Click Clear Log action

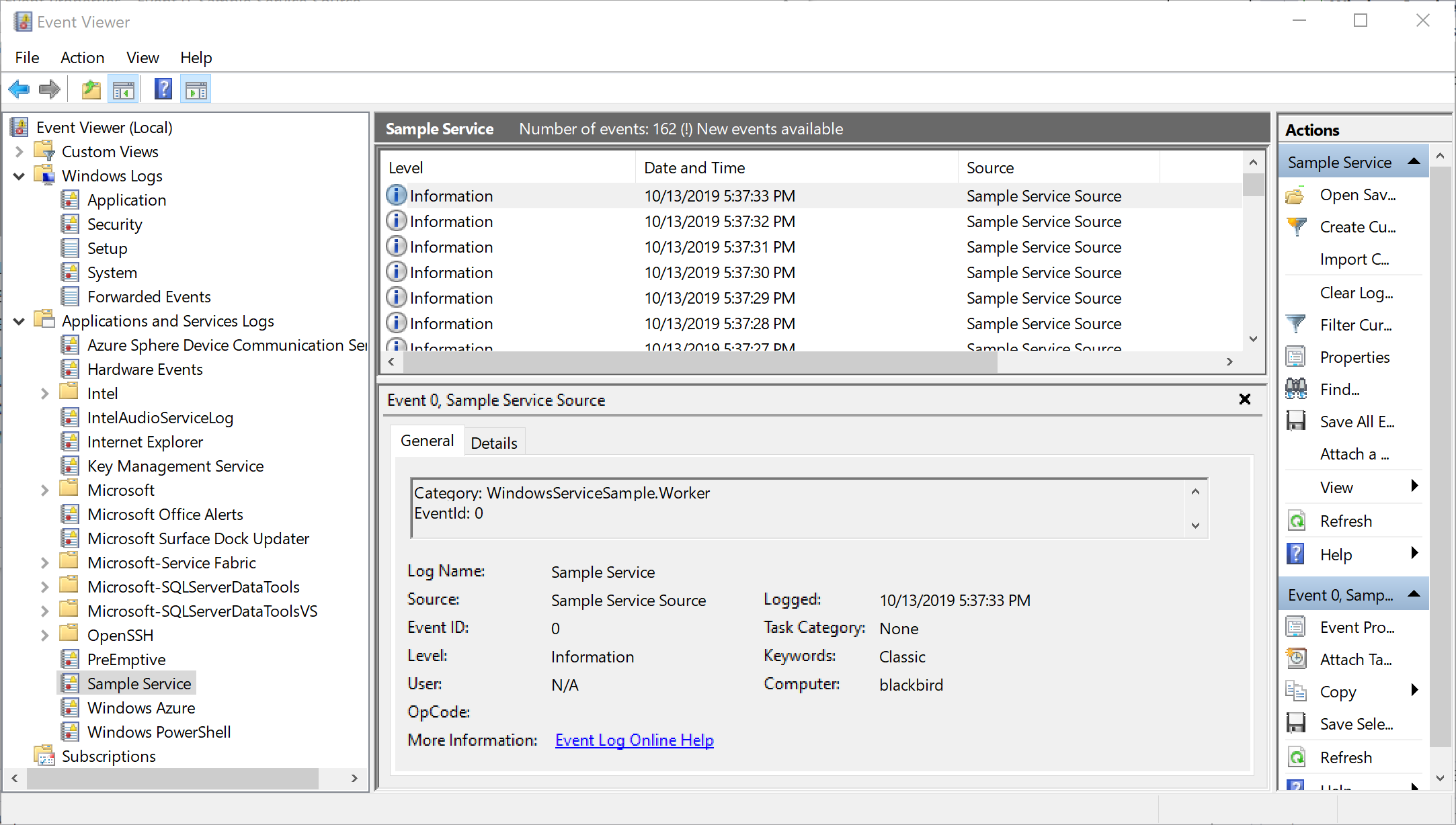(x=1357, y=293)
